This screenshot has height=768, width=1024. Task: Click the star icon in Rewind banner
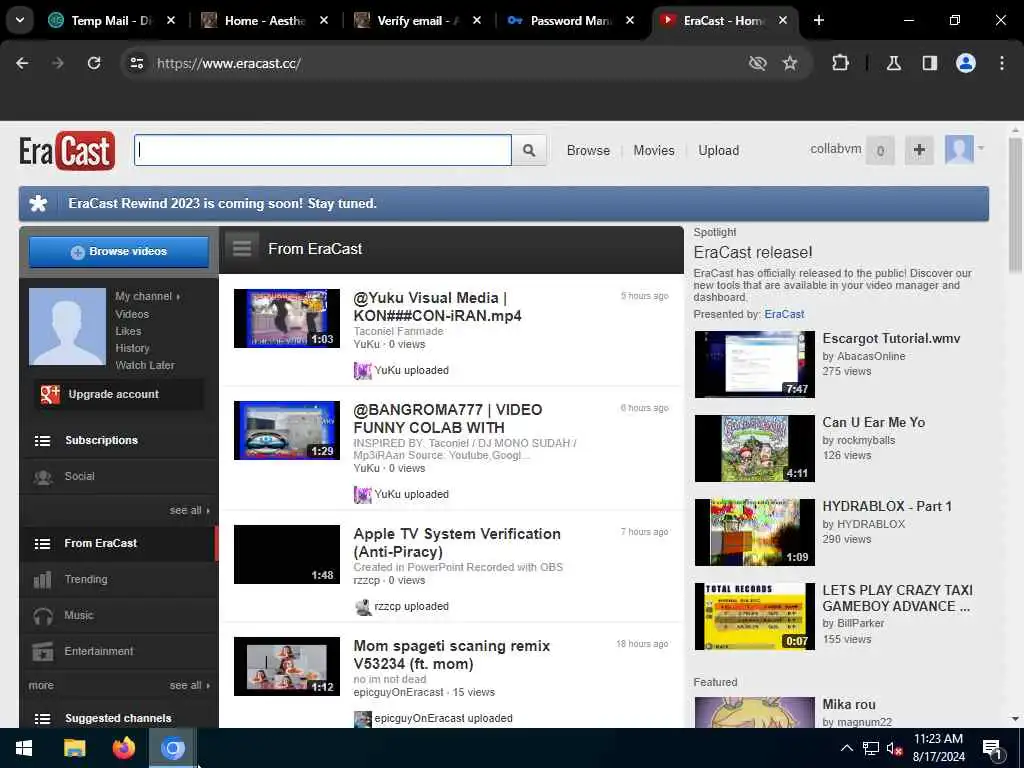point(39,204)
